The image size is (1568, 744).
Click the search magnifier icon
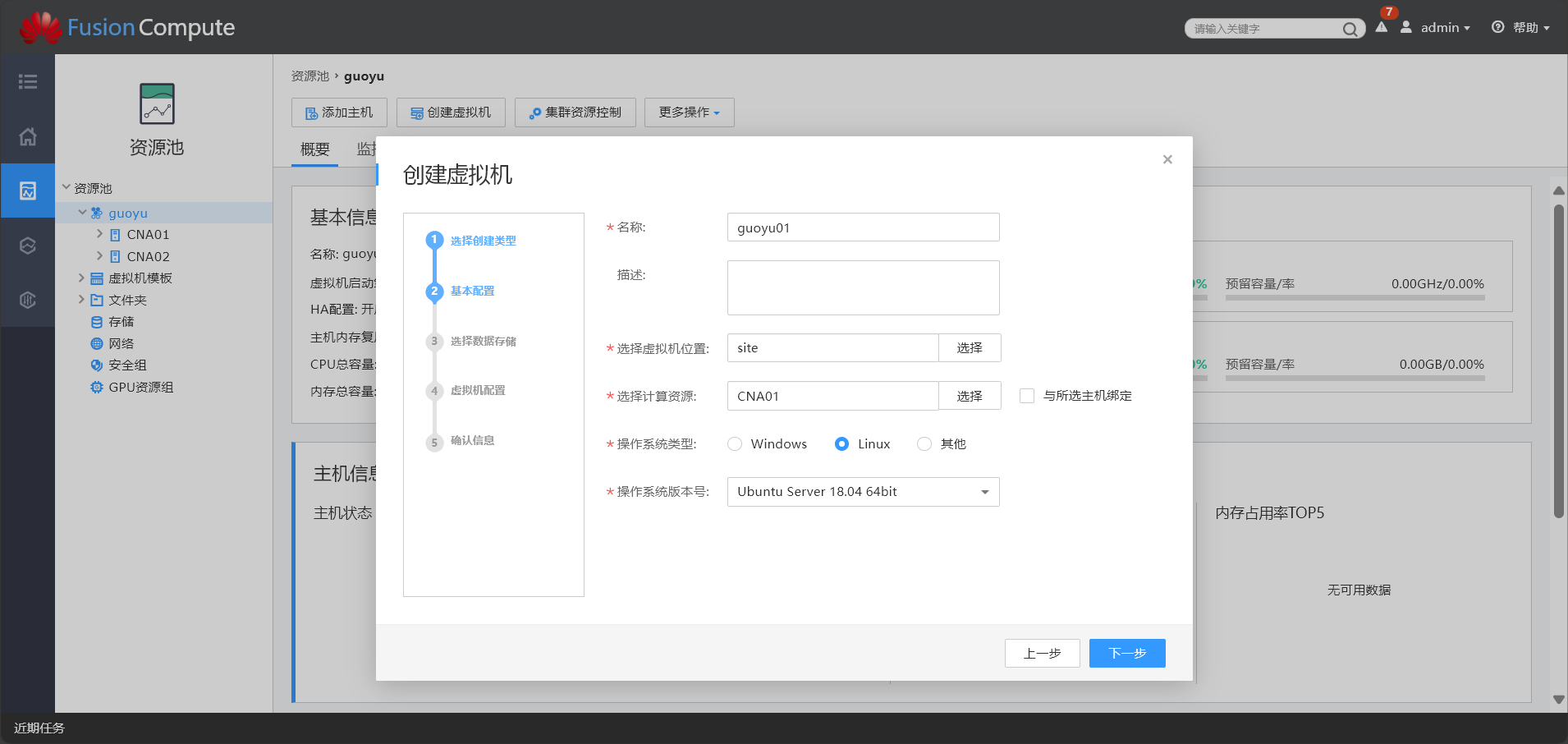point(1350,29)
